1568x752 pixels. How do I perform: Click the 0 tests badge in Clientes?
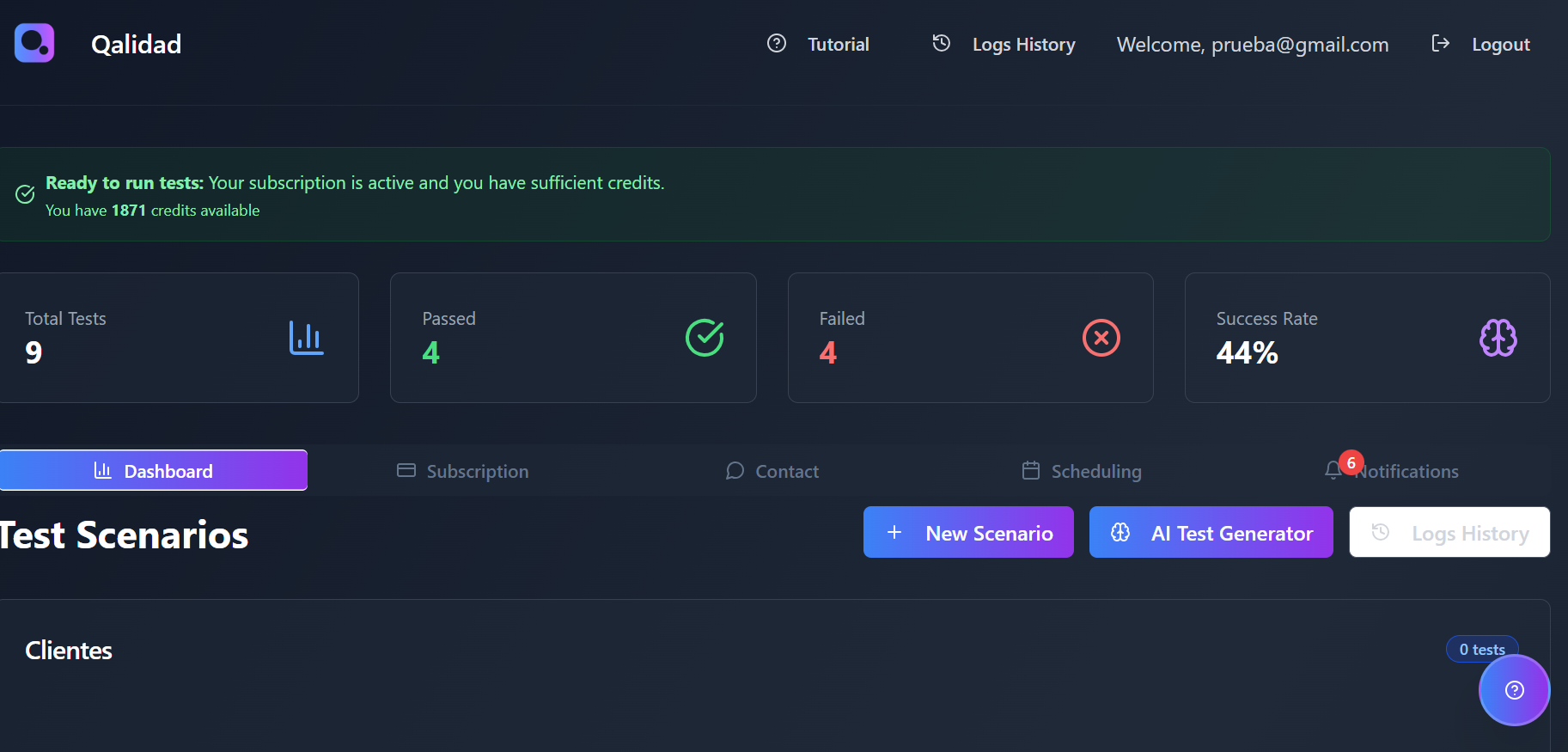point(1481,649)
